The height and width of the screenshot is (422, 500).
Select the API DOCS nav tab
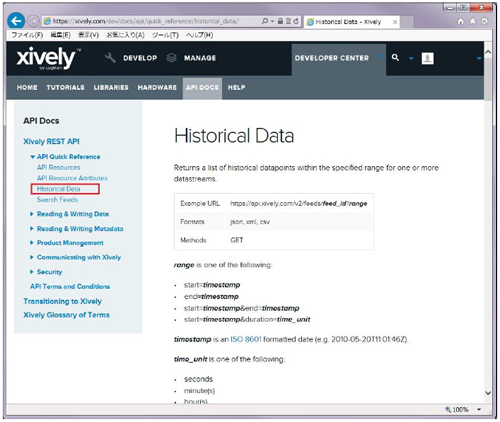coord(202,88)
